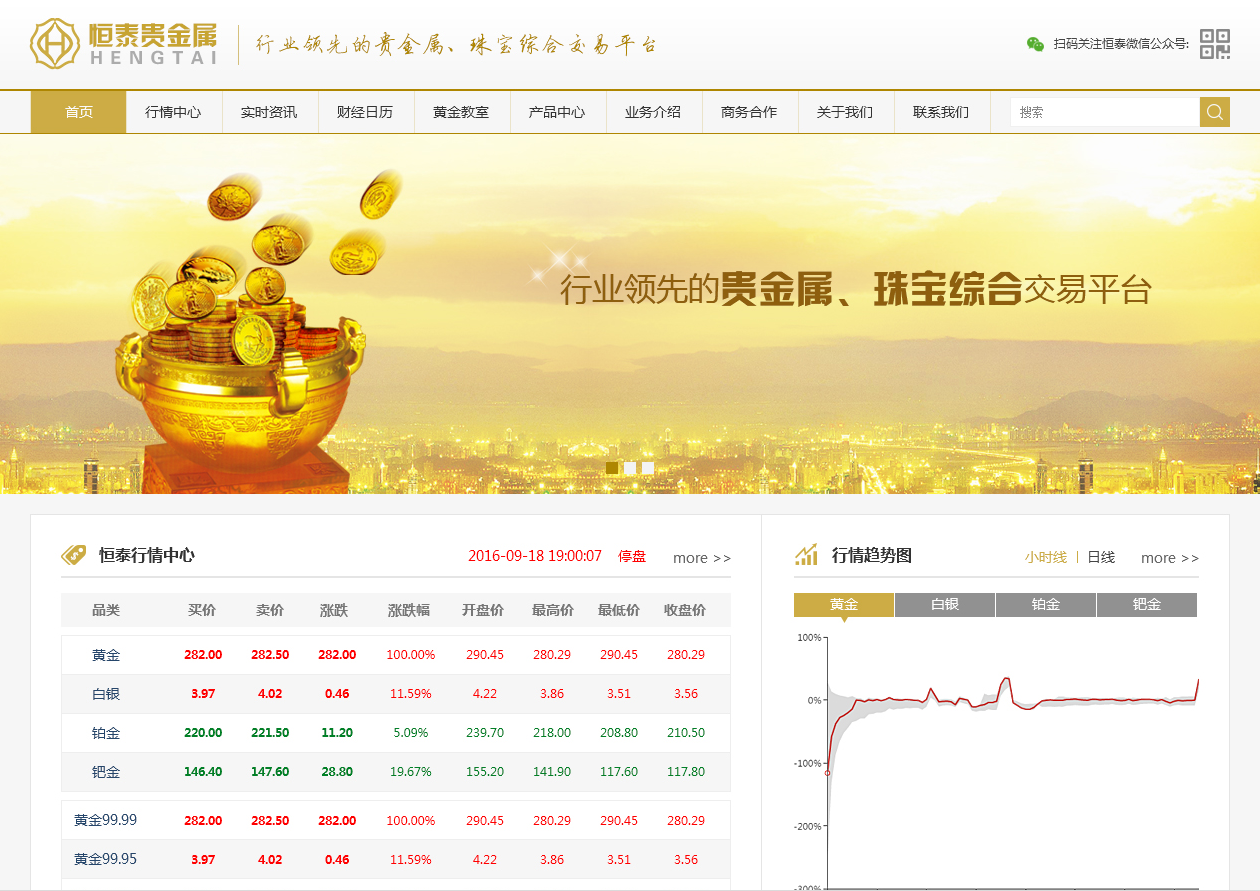The height and width of the screenshot is (891, 1260).
Task: Open the 铂金 row link in the quotes table
Action: (106, 732)
